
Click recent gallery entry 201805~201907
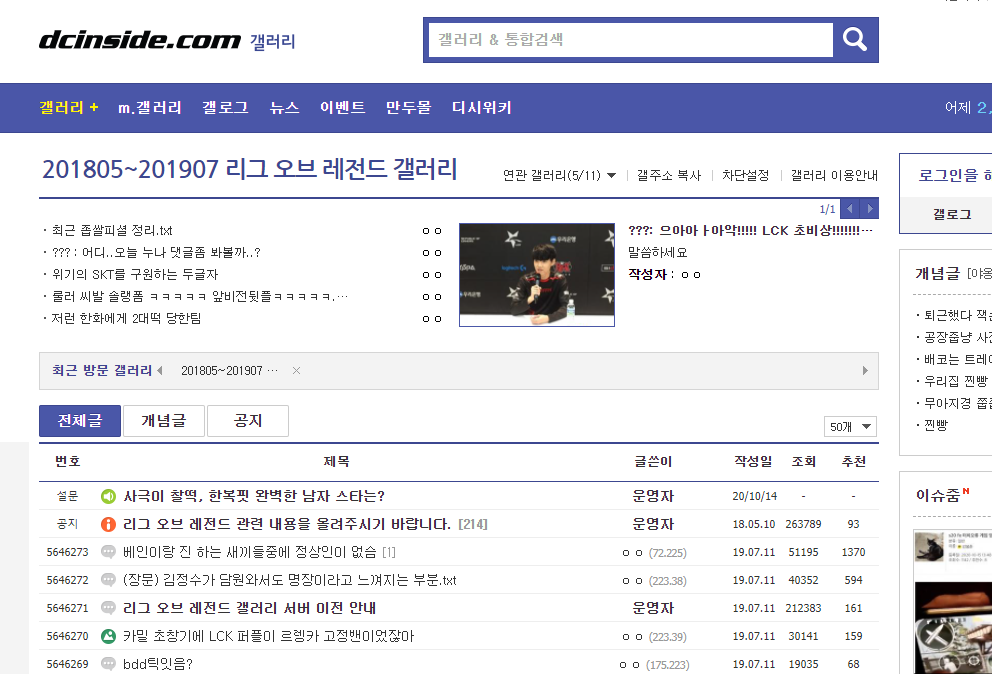click(229, 371)
